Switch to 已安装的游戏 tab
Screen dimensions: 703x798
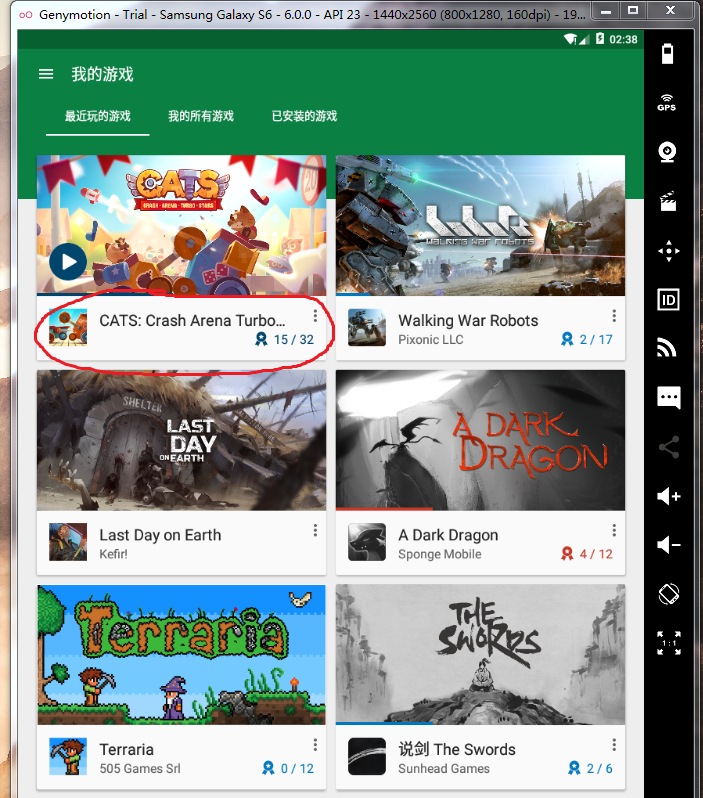tap(304, 117)
